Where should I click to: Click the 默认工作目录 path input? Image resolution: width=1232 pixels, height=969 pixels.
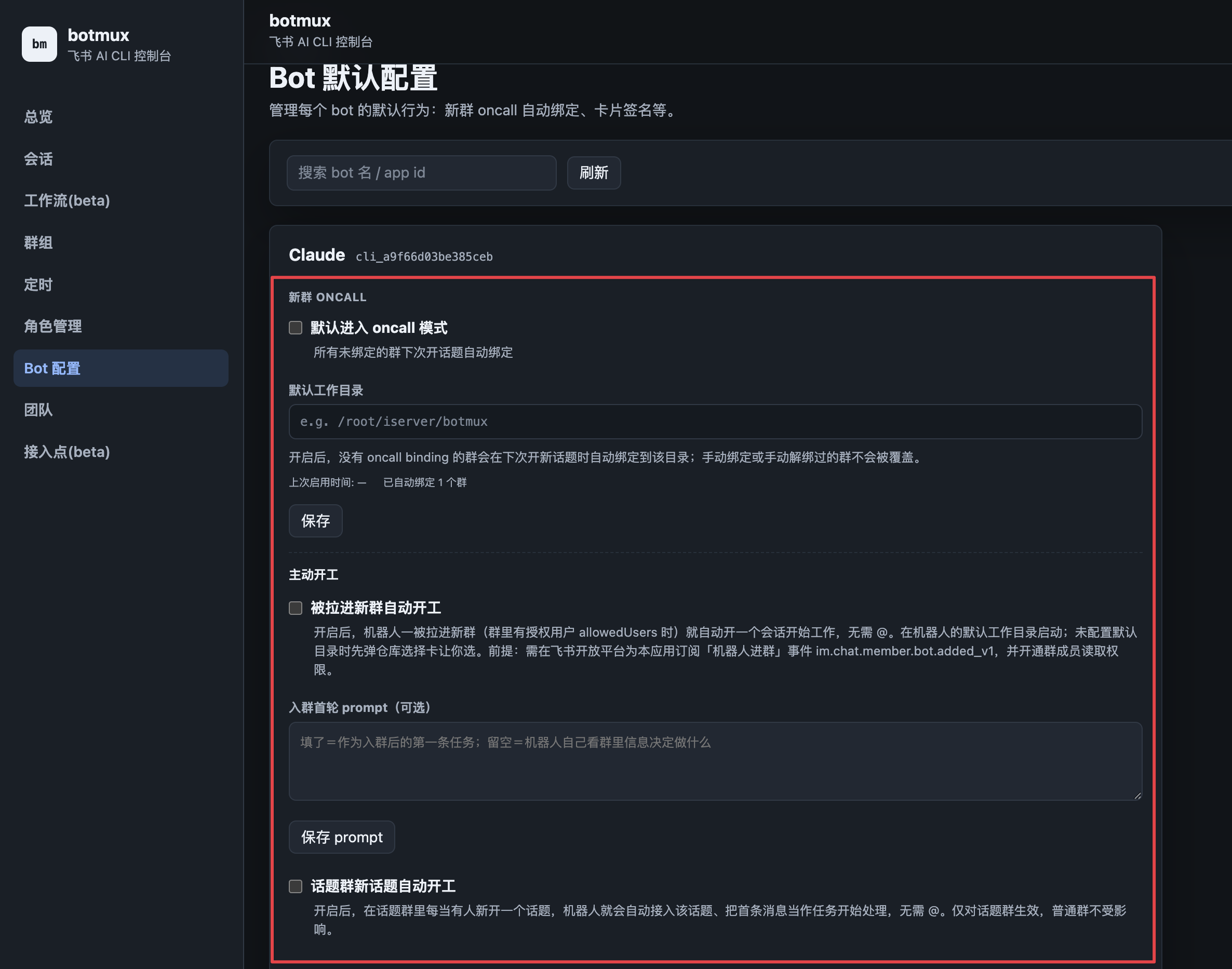click(715, 422)
